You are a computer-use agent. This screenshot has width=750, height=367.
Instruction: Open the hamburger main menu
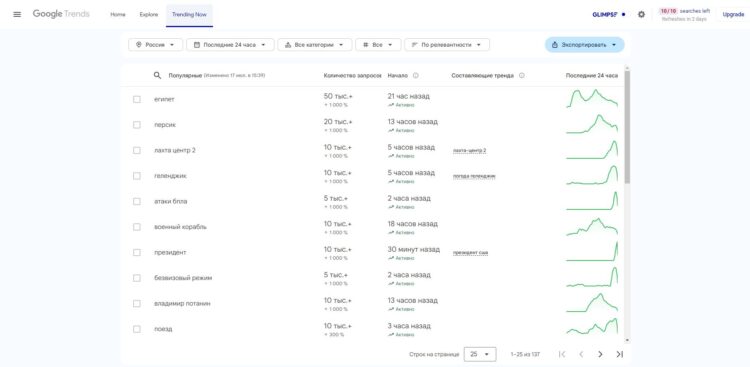pos(17,14)
